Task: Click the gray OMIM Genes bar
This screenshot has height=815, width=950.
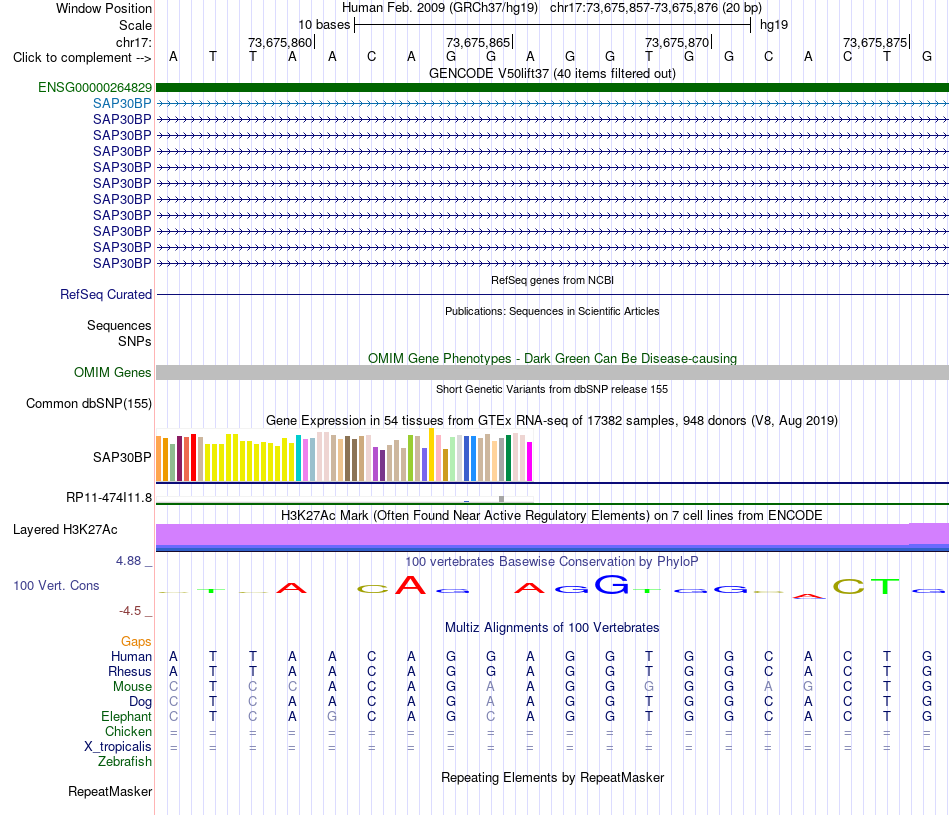Action: pos(552,373)
